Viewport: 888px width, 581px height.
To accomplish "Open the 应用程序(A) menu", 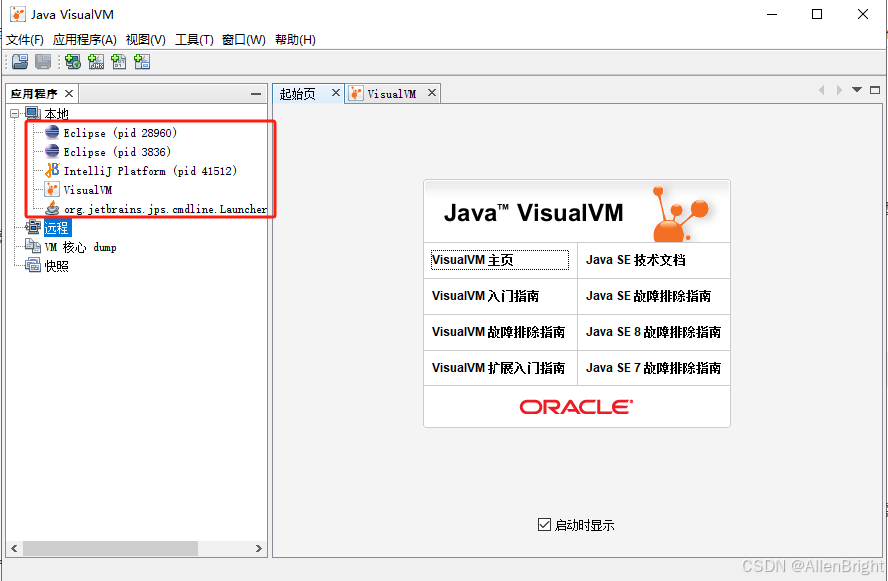I will (x=84, y=40).
